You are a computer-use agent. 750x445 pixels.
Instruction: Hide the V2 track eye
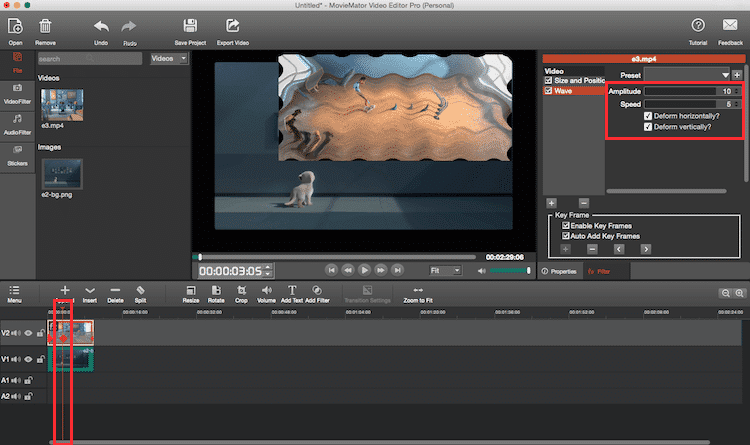(x=28, y=333)
